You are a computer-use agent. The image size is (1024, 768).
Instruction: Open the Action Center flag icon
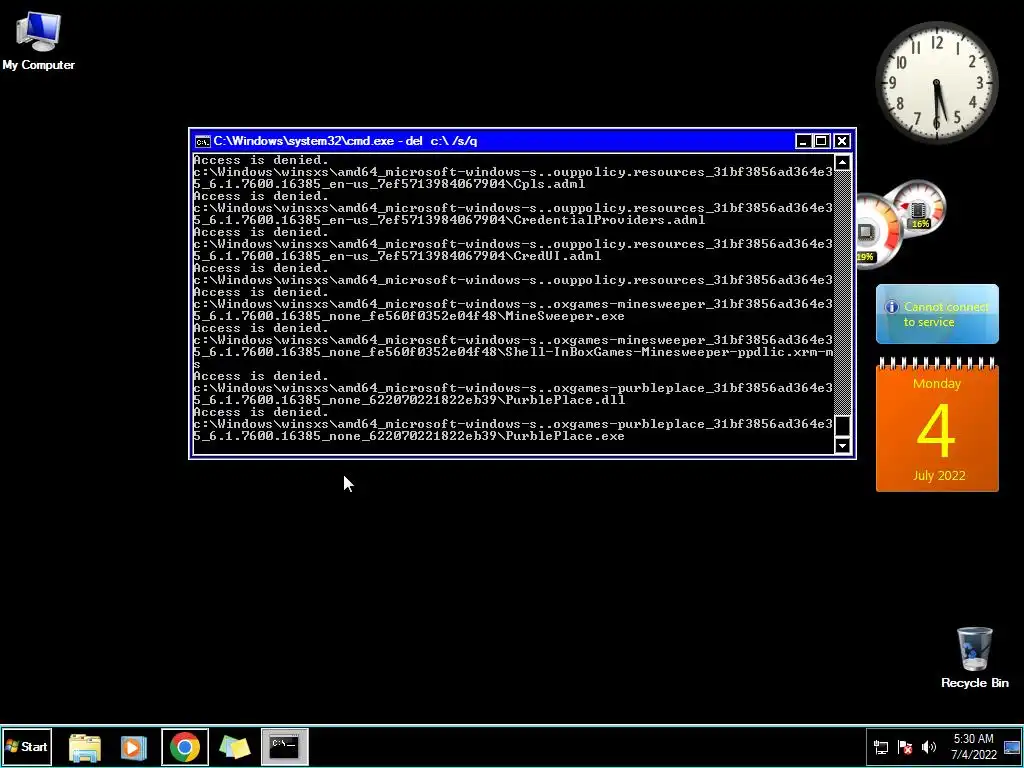click(904, 747)
